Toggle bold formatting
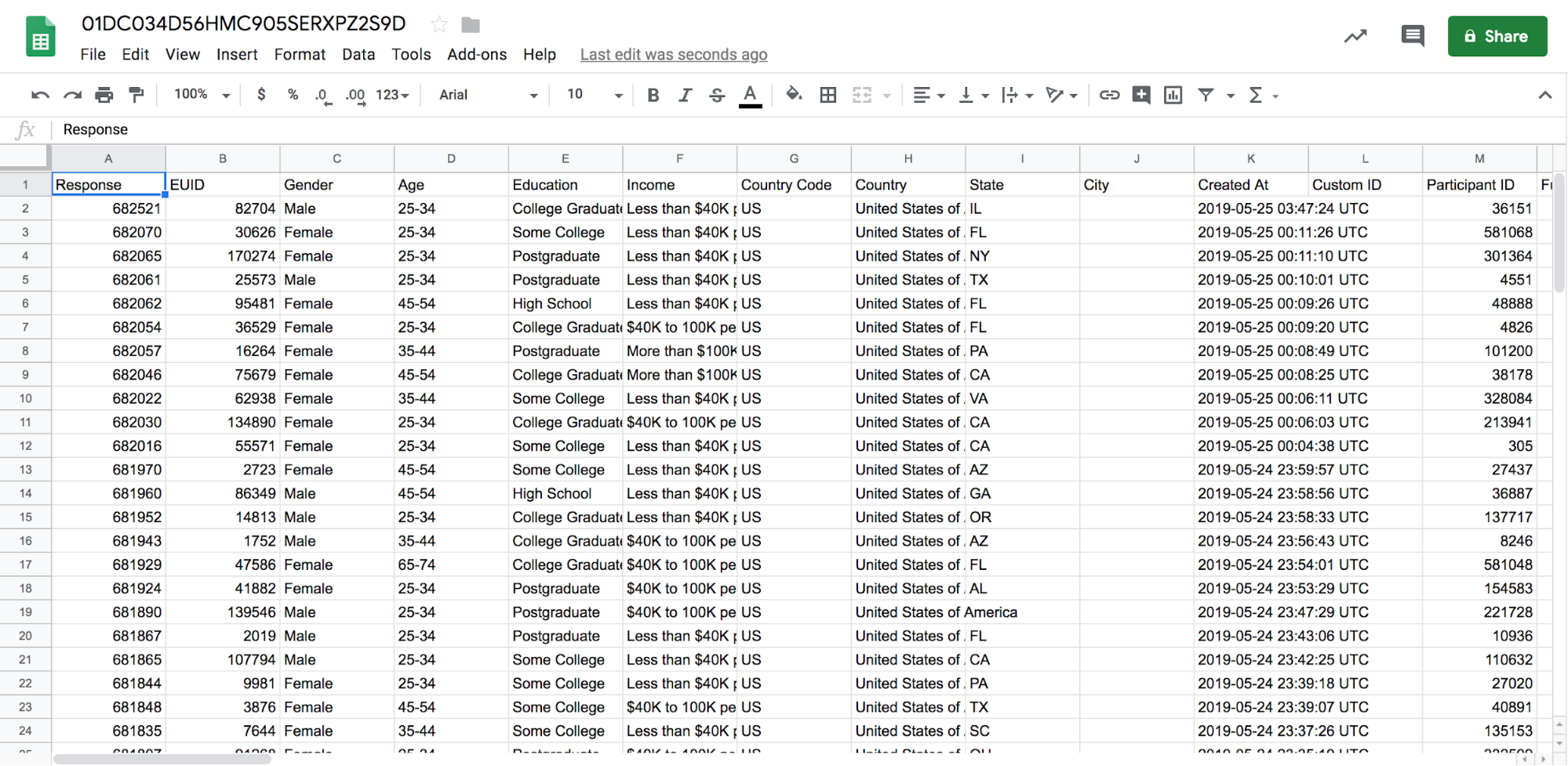This screenshot has width=1568, height=766. pos(653,95)
